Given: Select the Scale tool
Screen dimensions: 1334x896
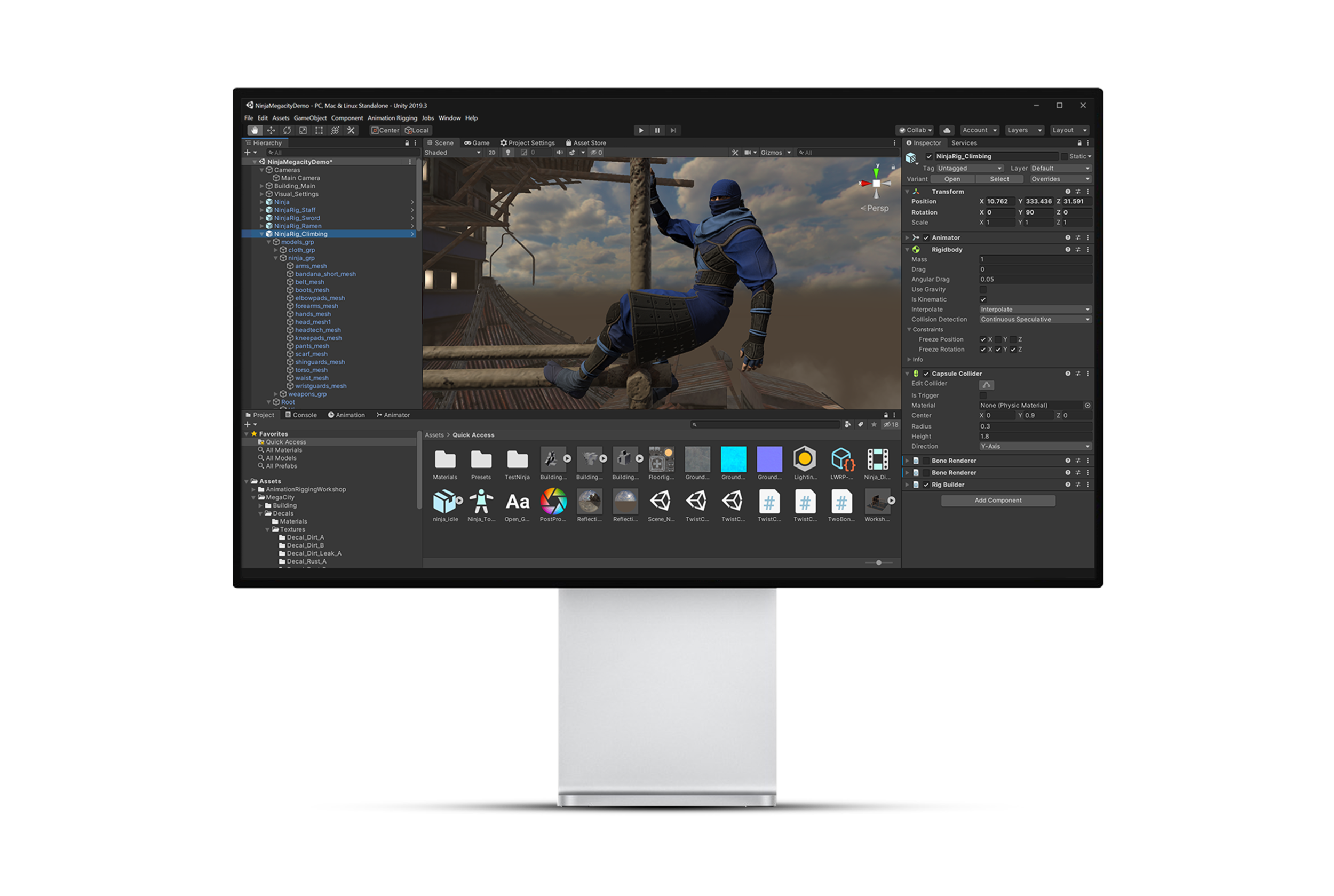Looking at the screenshot, I should [304, 130].
